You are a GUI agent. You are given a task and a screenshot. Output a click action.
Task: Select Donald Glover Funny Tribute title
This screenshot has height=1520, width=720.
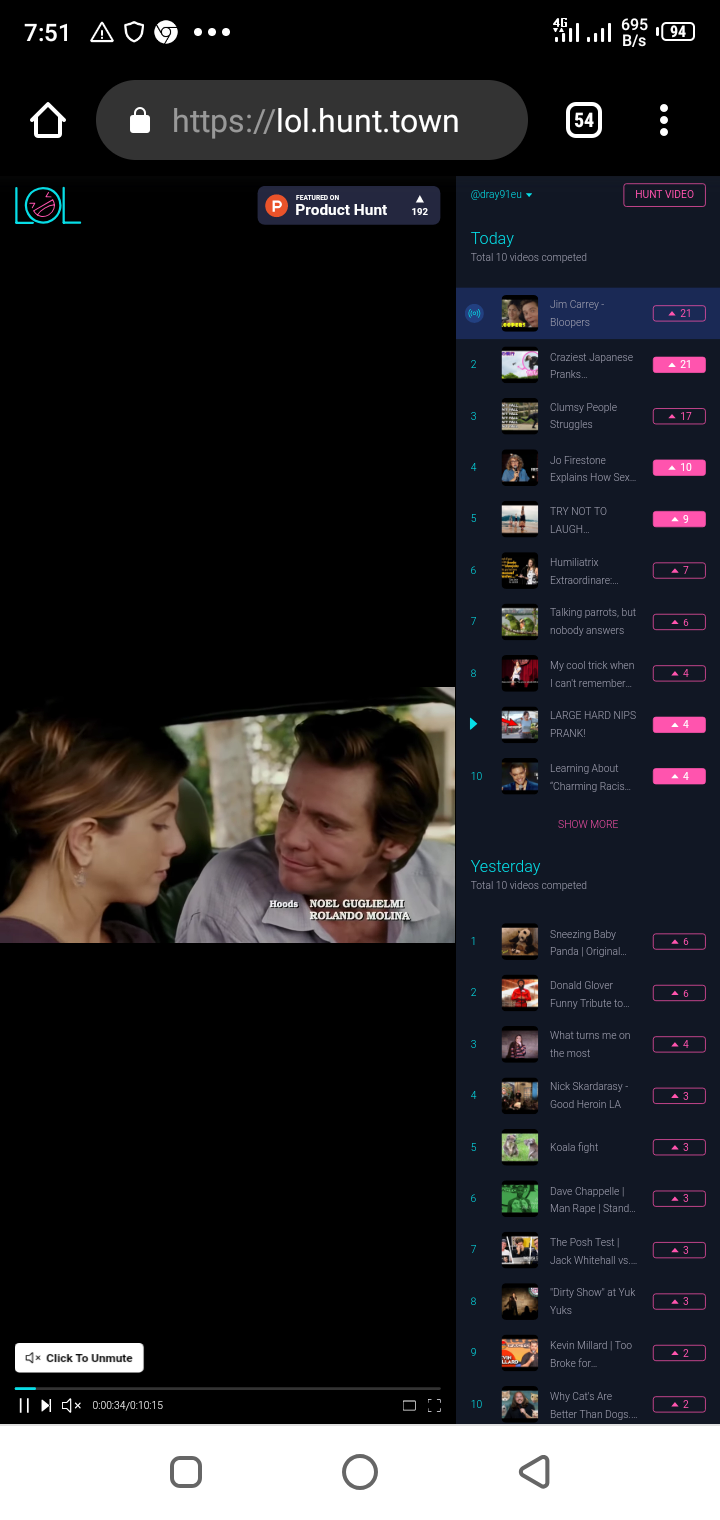coord(589,994)
